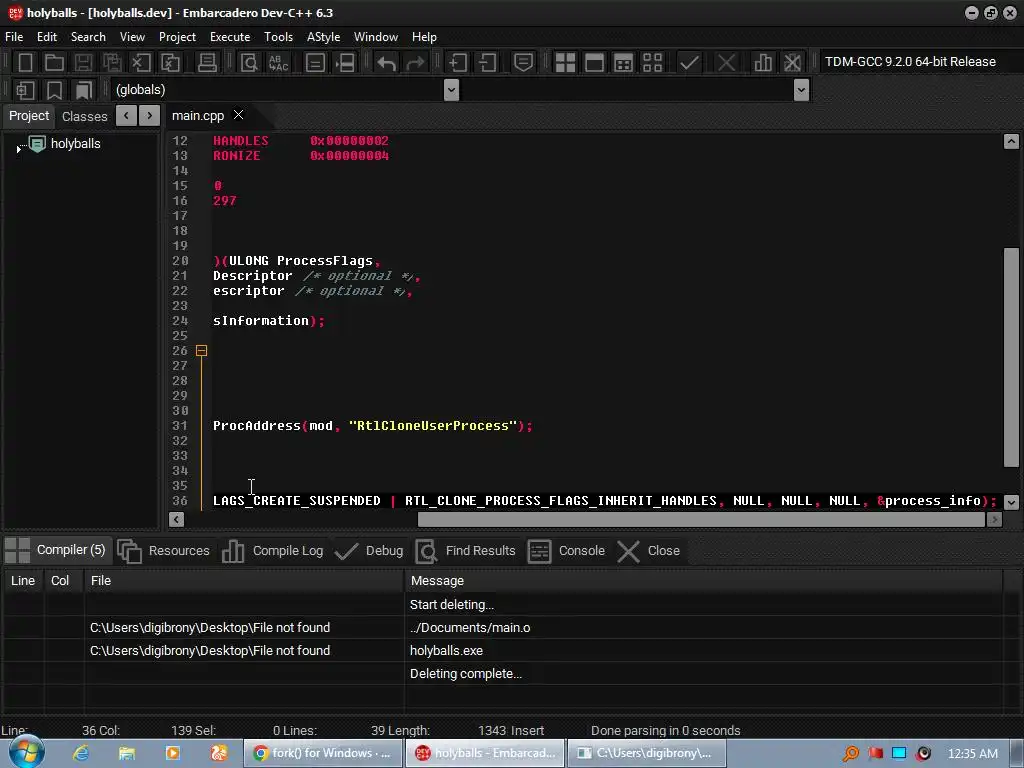
Task: Click the Indent toolbar icon
Action: [x=458, y=63]
